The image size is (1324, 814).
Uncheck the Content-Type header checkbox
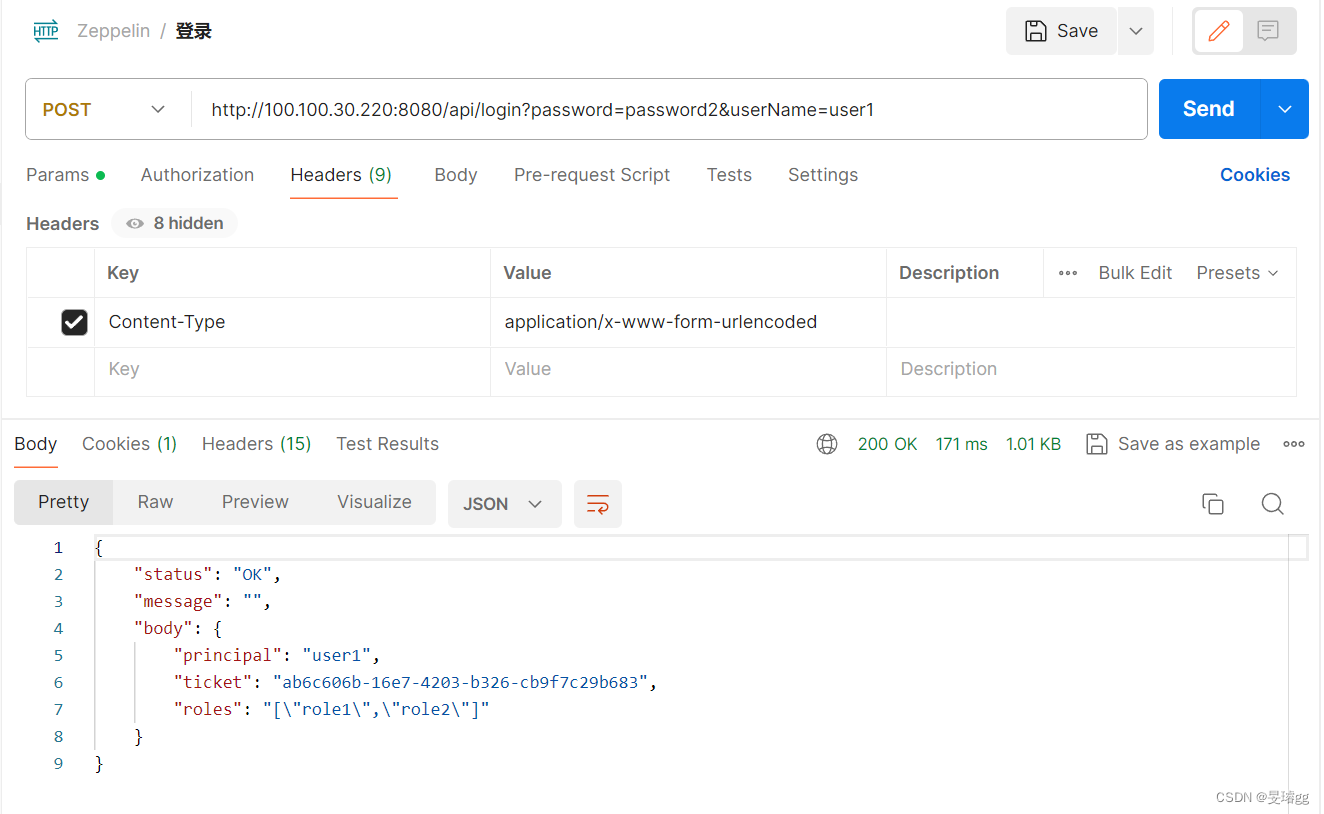click(74, 322)
